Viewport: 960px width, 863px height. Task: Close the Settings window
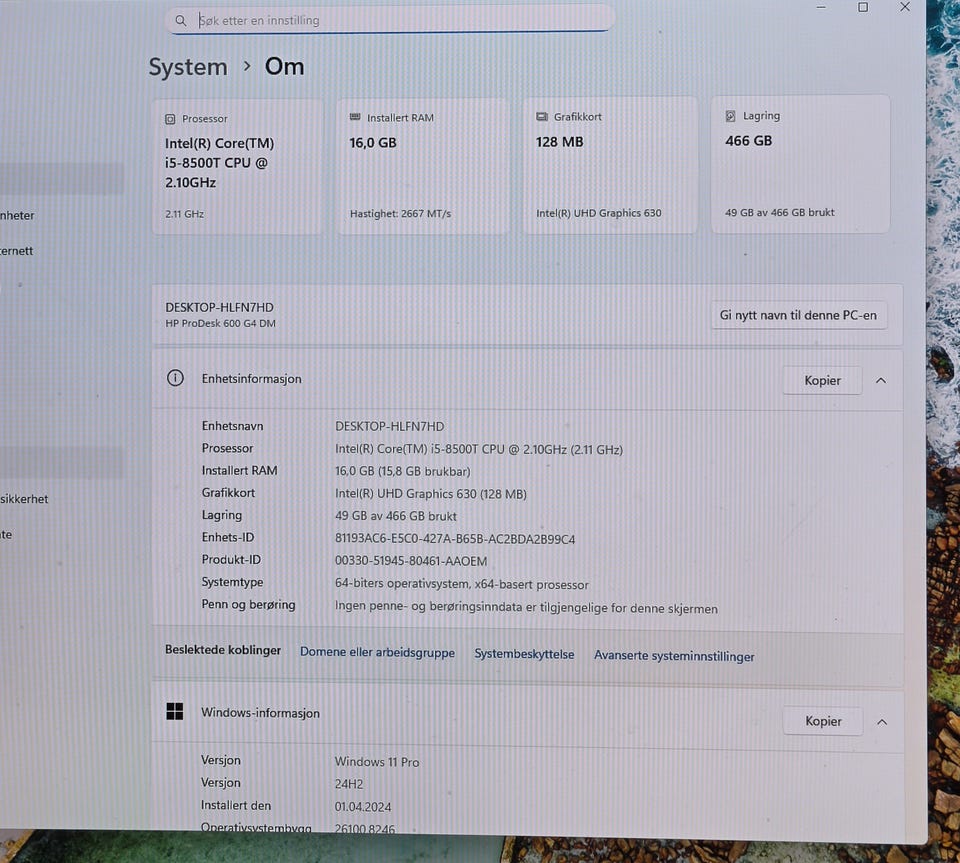pyautogui.click(x=905, y=7)
